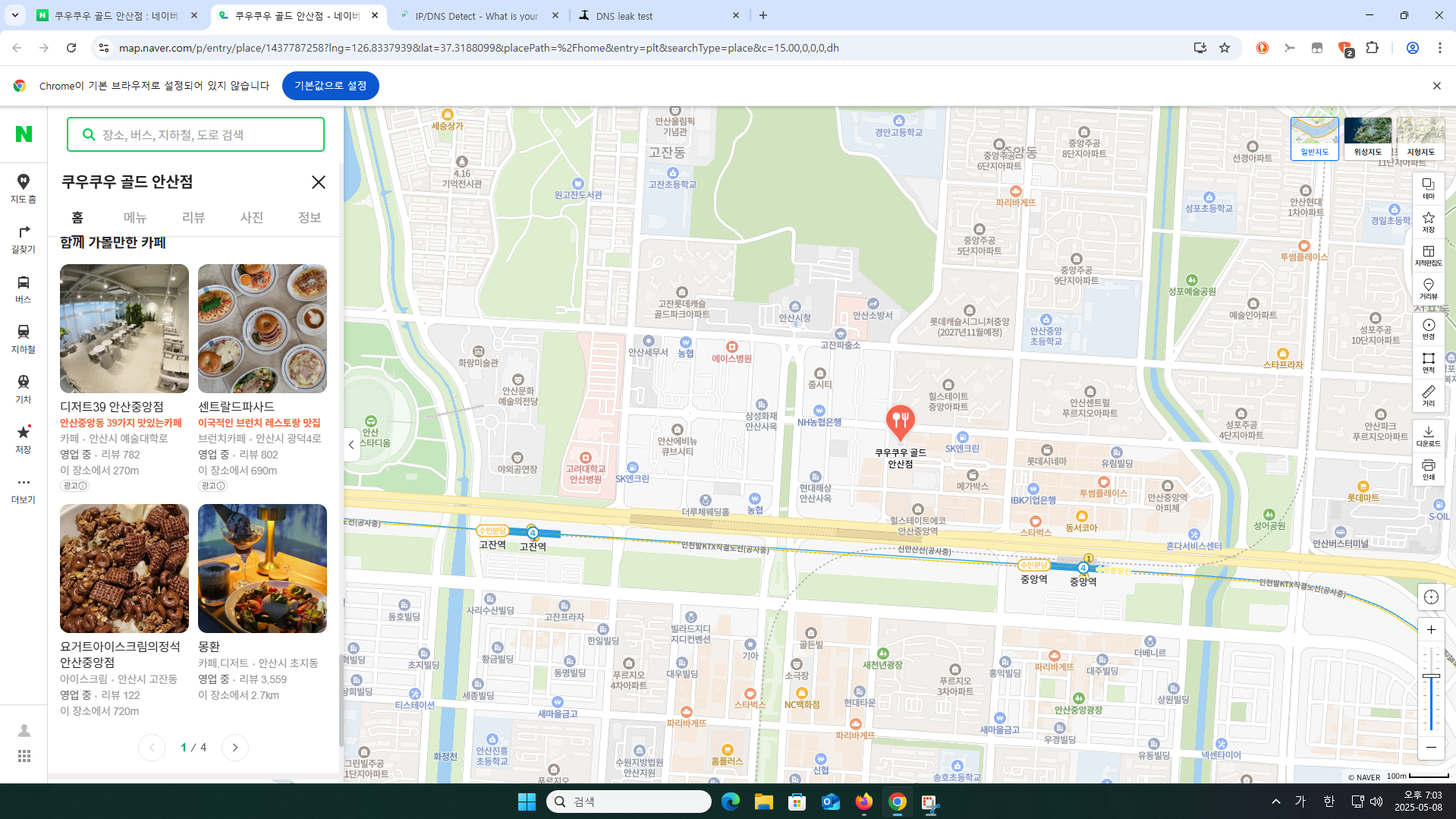The width and height of the screenshot is (1456, 819).
Task: Click the place search input field
Action: tap(195, 134)
